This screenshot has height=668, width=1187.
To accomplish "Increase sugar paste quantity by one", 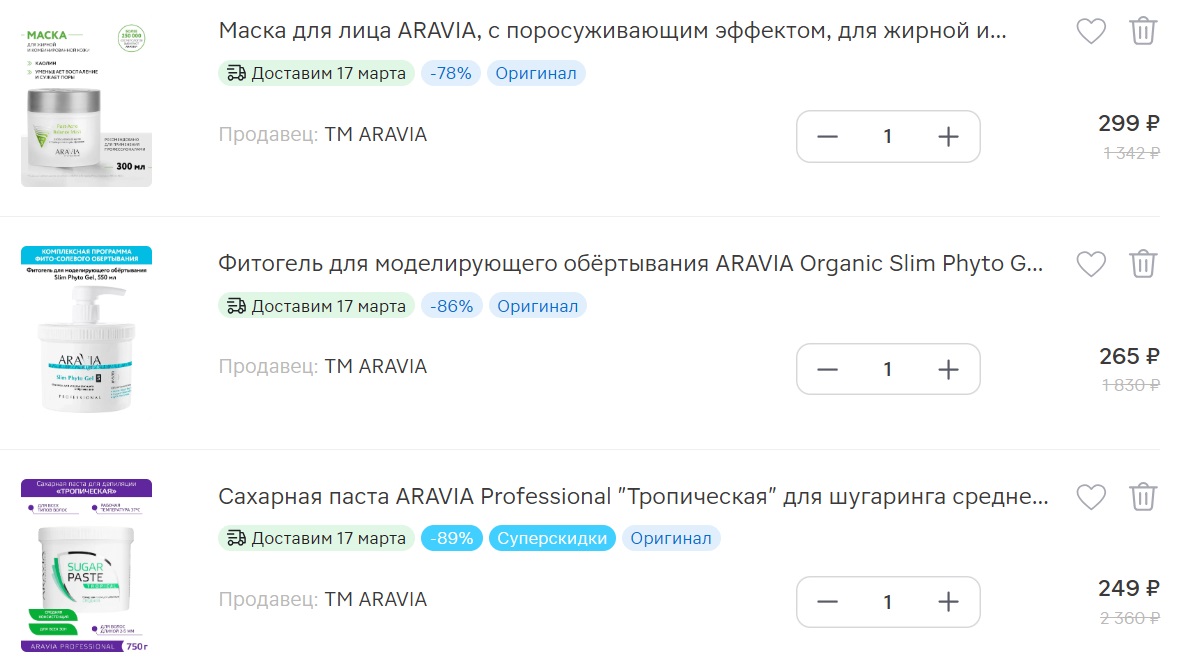I will 948,602.
